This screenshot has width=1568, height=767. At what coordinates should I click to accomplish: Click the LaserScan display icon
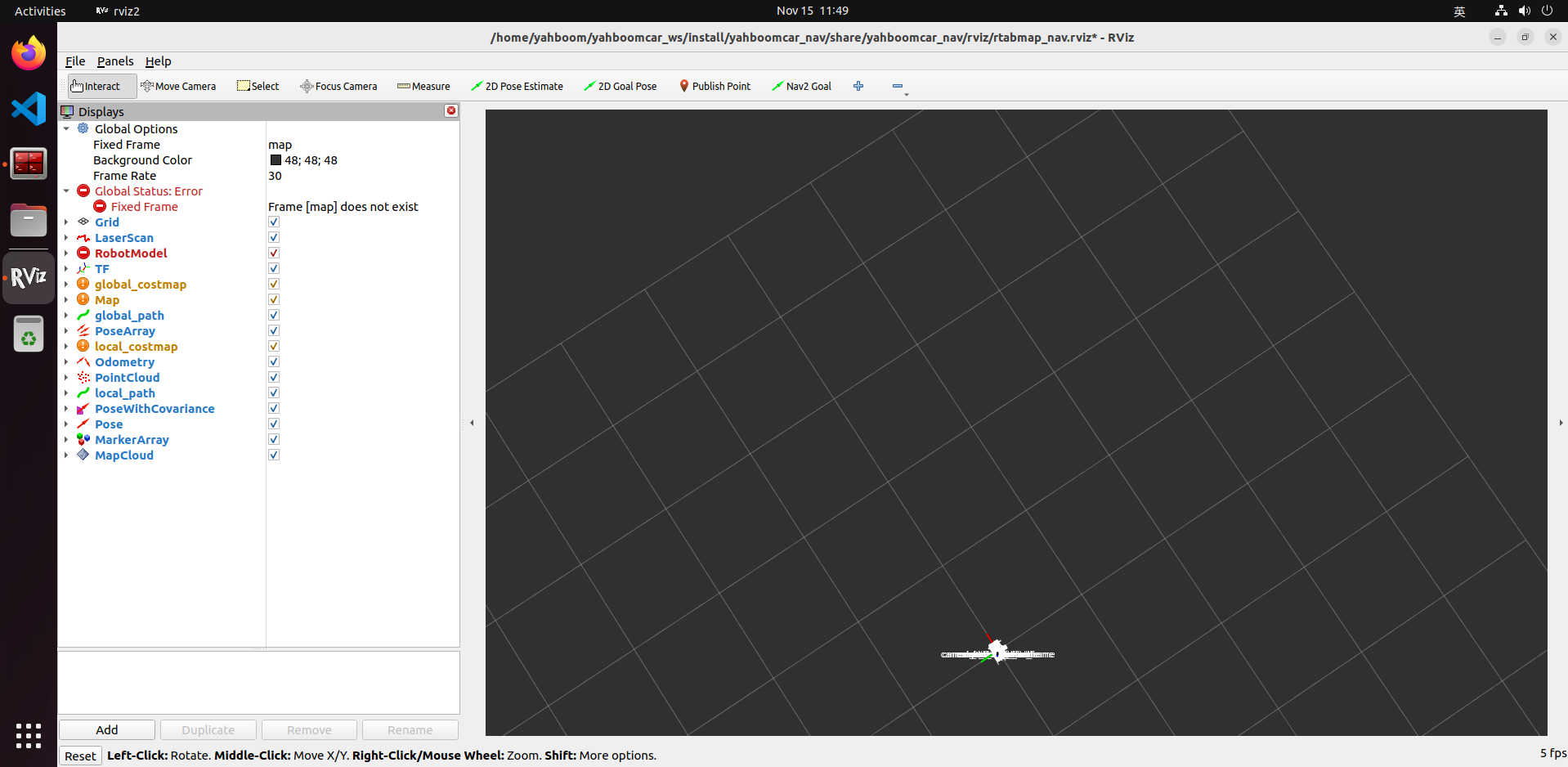[83, 237]
